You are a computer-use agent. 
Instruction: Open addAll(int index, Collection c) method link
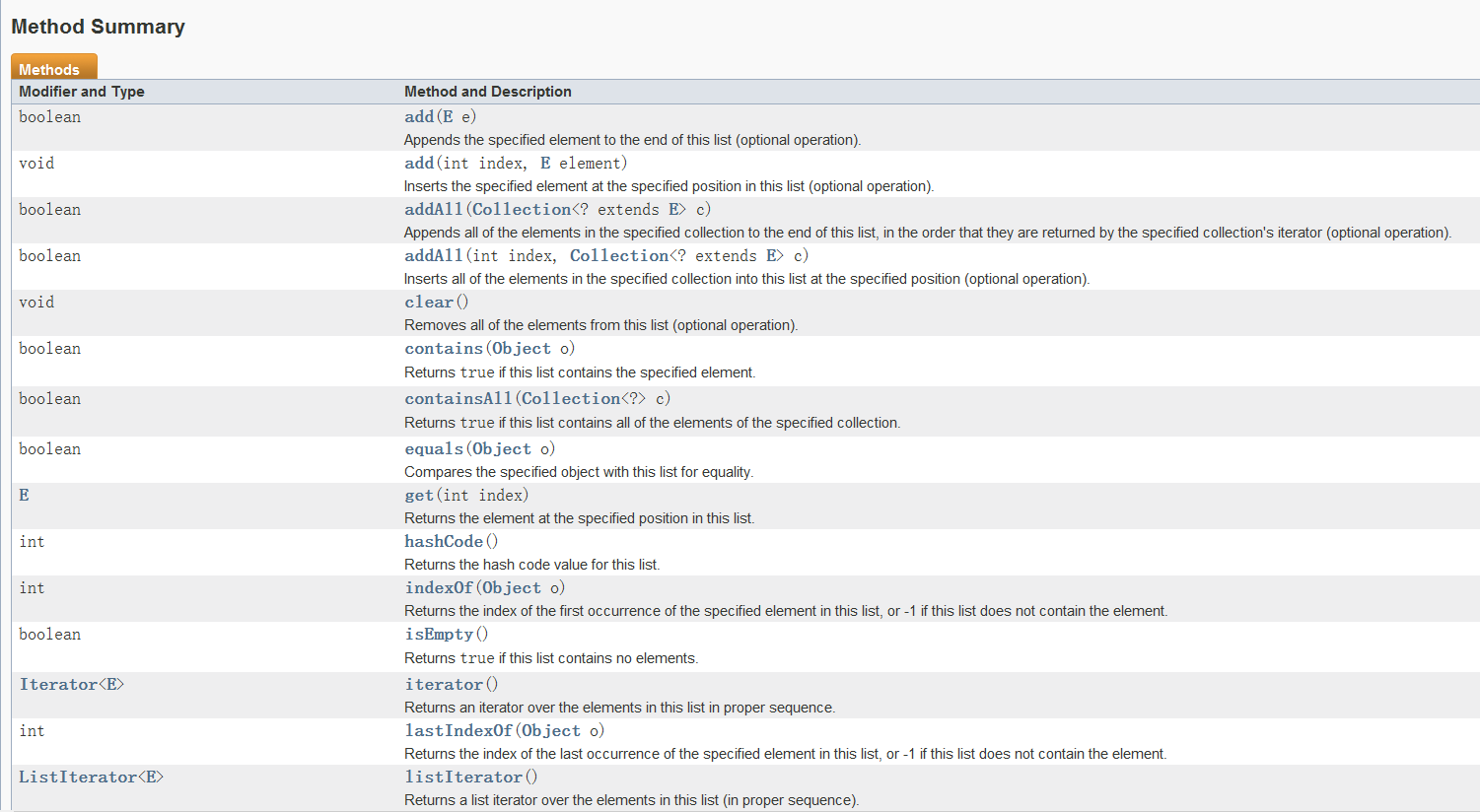[434, 255]
